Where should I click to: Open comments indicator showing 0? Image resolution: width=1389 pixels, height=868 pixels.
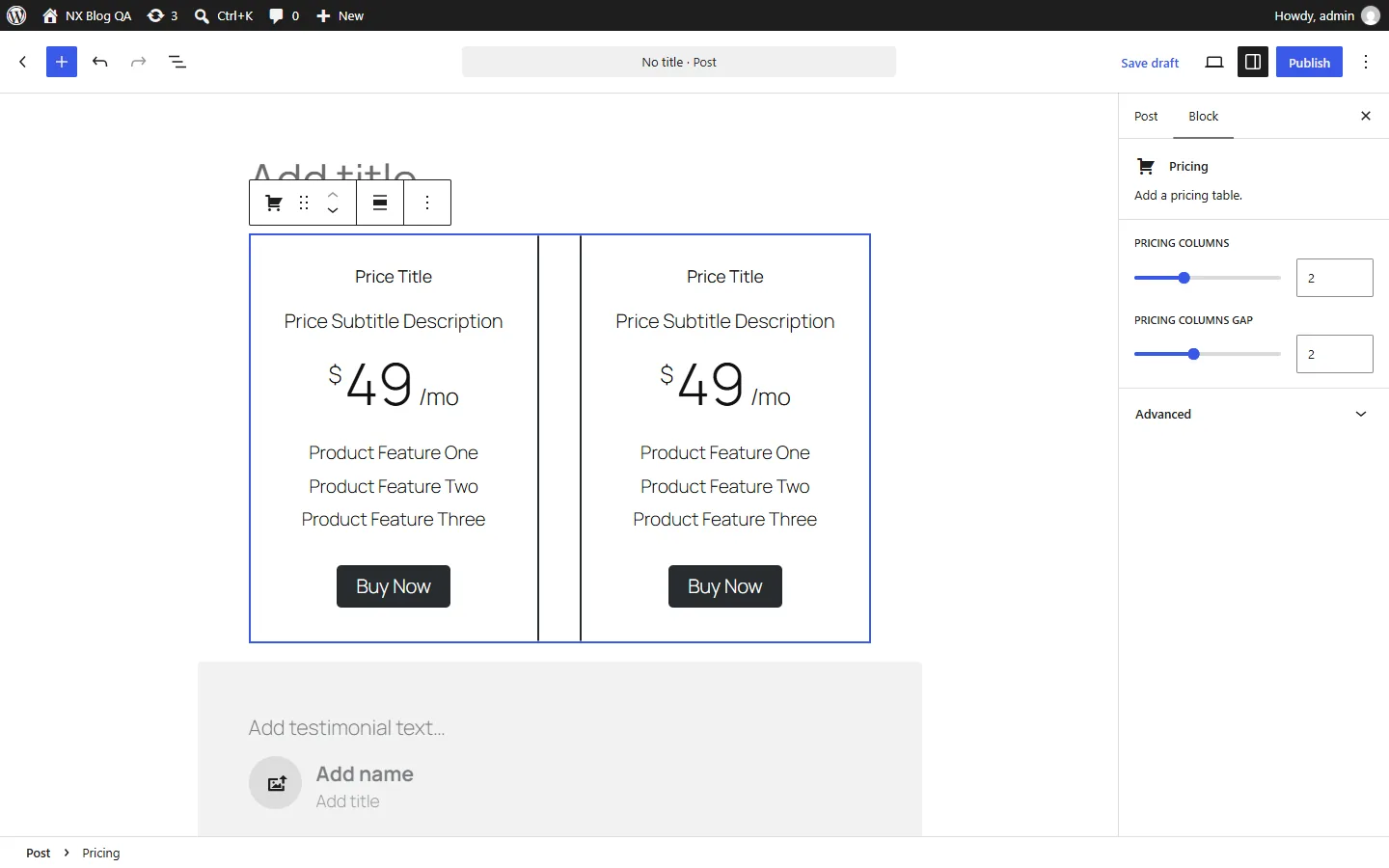tap(284, 15)
